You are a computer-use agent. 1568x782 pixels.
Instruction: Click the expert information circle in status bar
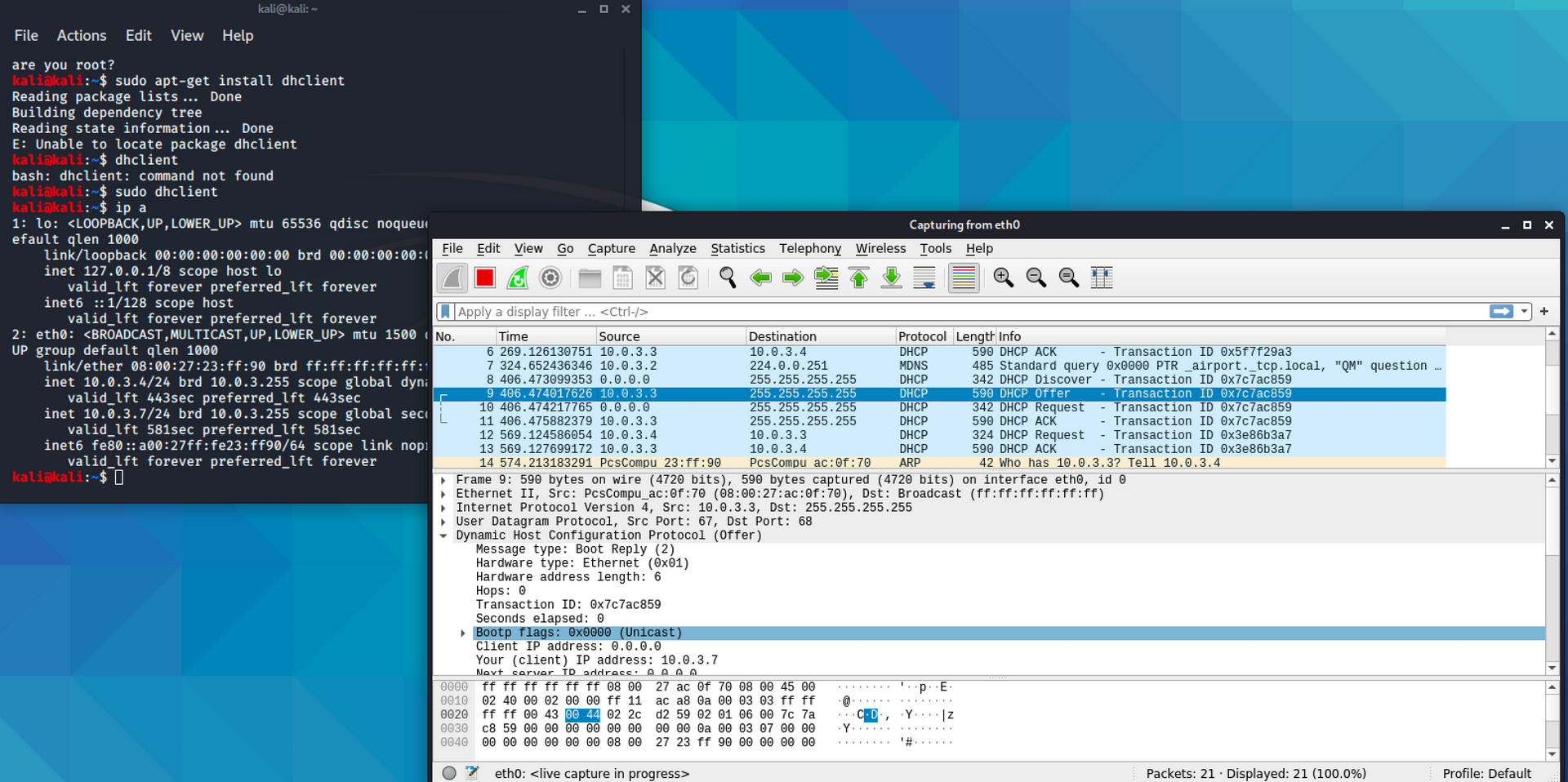click(x=449, y=773)
